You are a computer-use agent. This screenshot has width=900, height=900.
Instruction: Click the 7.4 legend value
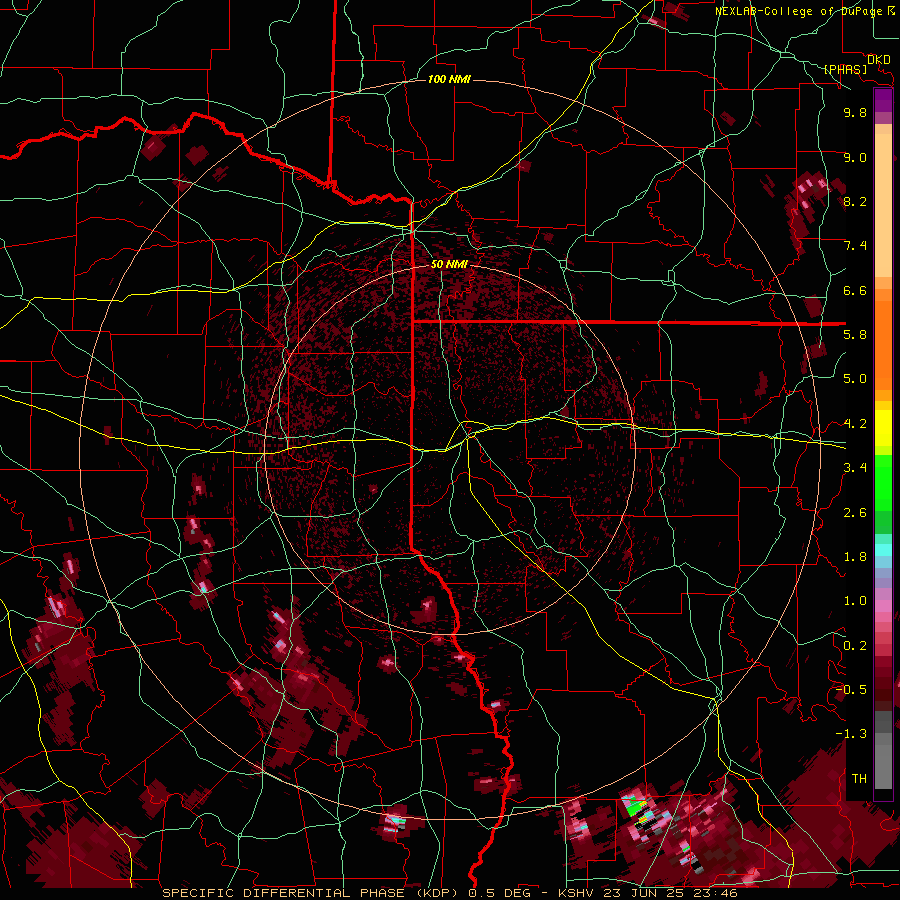[855, 246]
